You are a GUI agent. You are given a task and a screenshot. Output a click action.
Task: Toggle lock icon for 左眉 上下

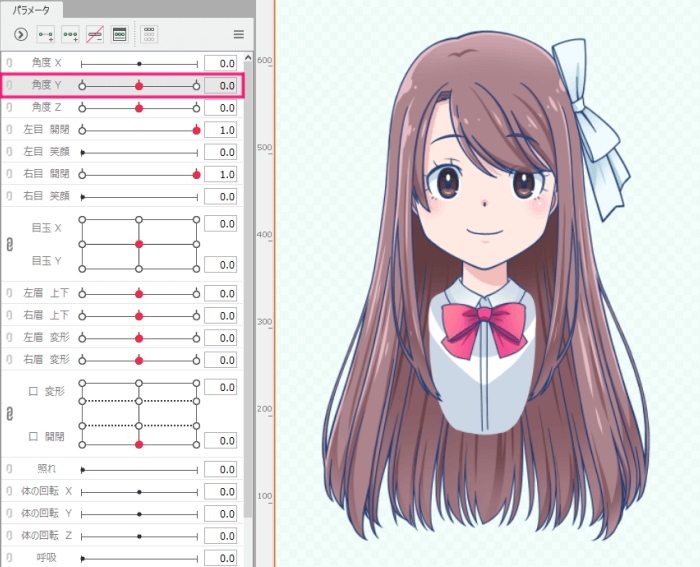tap(9, 293)
